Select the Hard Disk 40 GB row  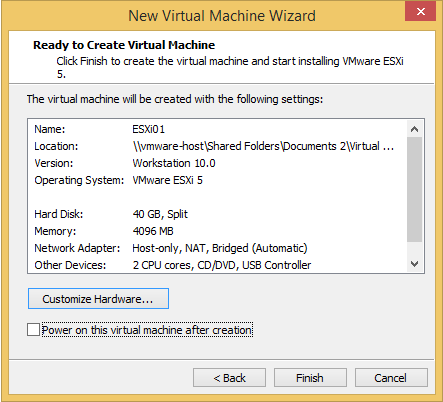pos(217,214)
